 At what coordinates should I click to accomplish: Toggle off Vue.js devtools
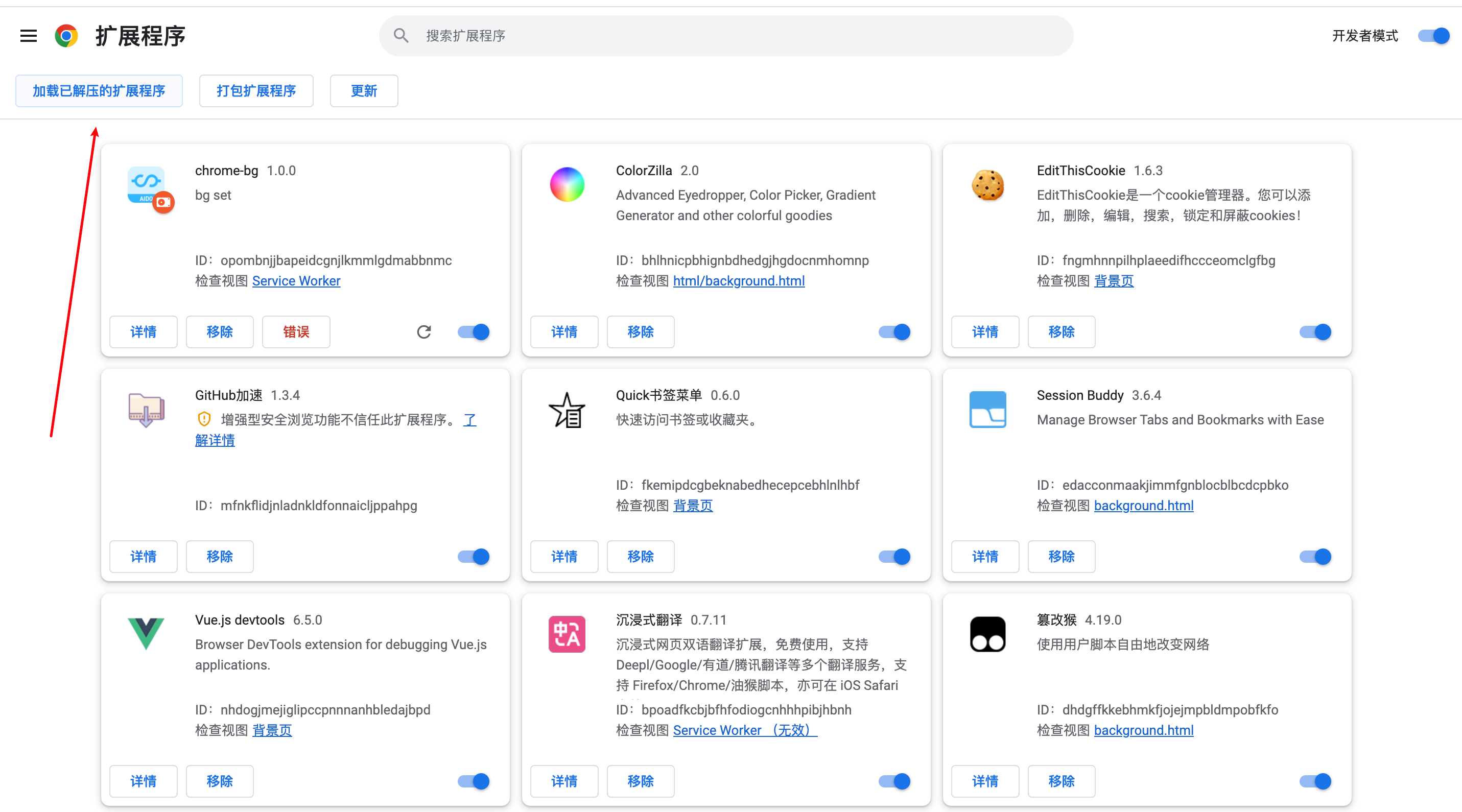point(474,781)
